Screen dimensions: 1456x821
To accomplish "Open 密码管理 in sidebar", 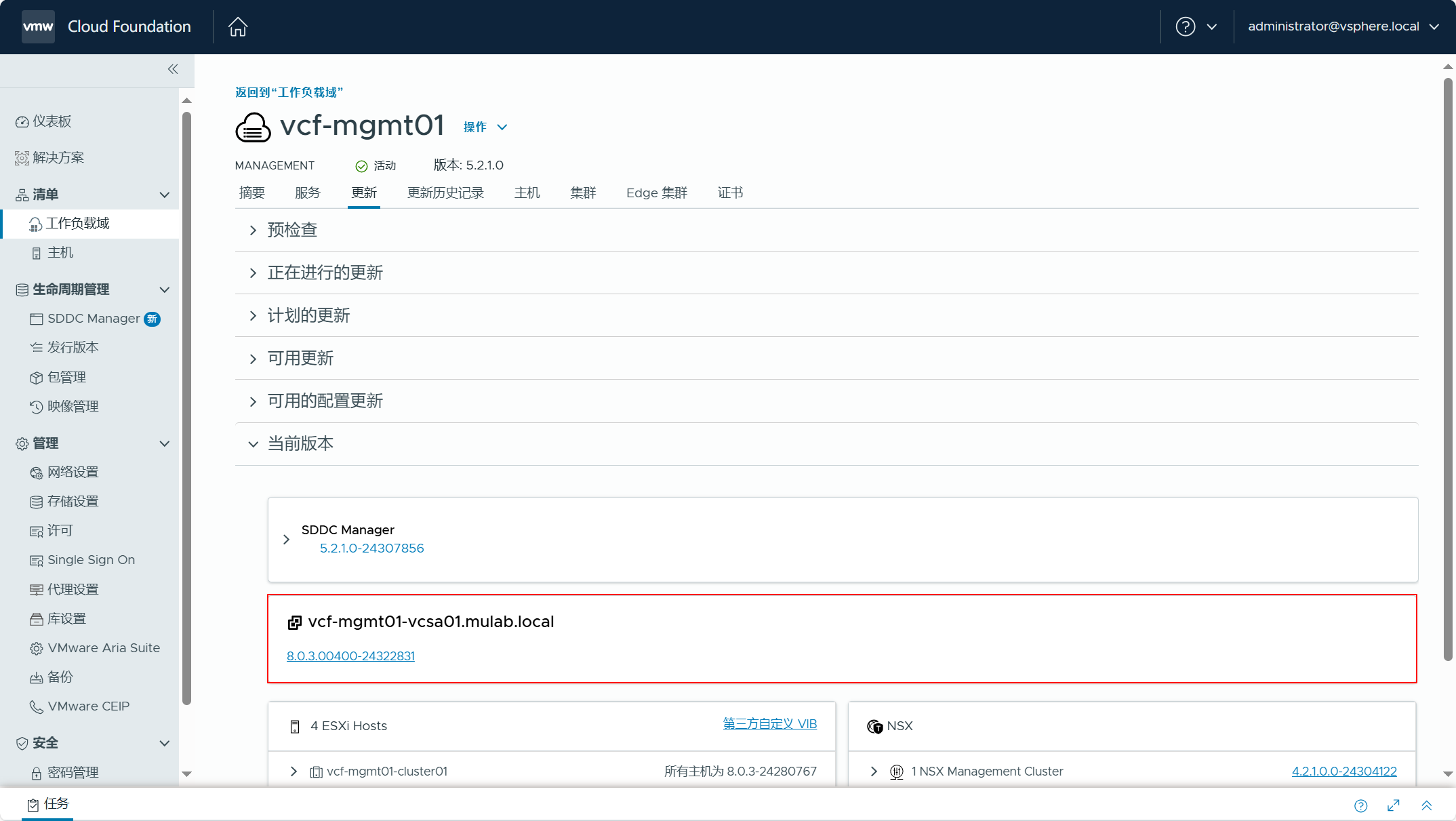I will pyautogui.click(x=65, y=773).
